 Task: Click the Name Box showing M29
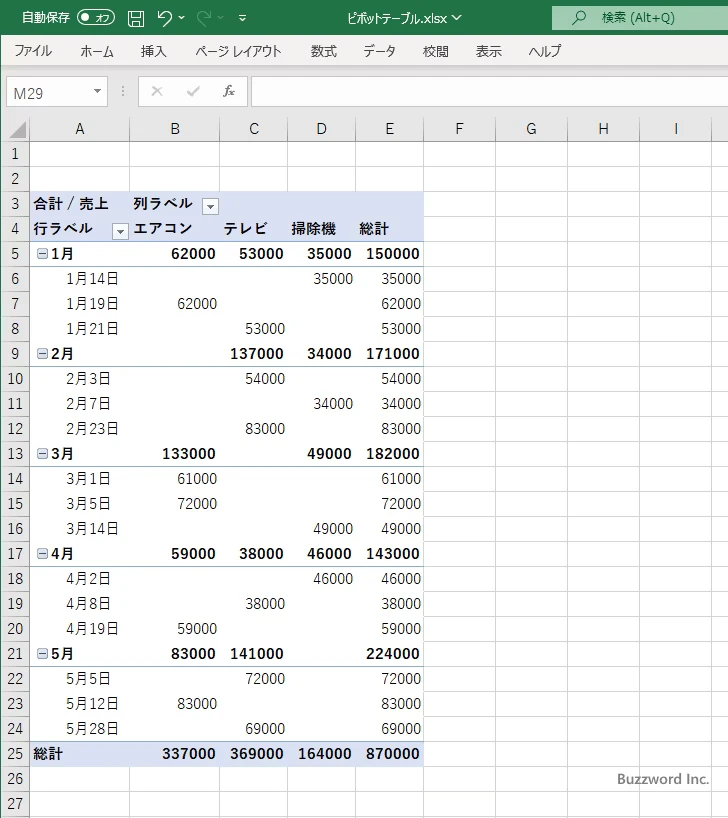tap(50, 92)
